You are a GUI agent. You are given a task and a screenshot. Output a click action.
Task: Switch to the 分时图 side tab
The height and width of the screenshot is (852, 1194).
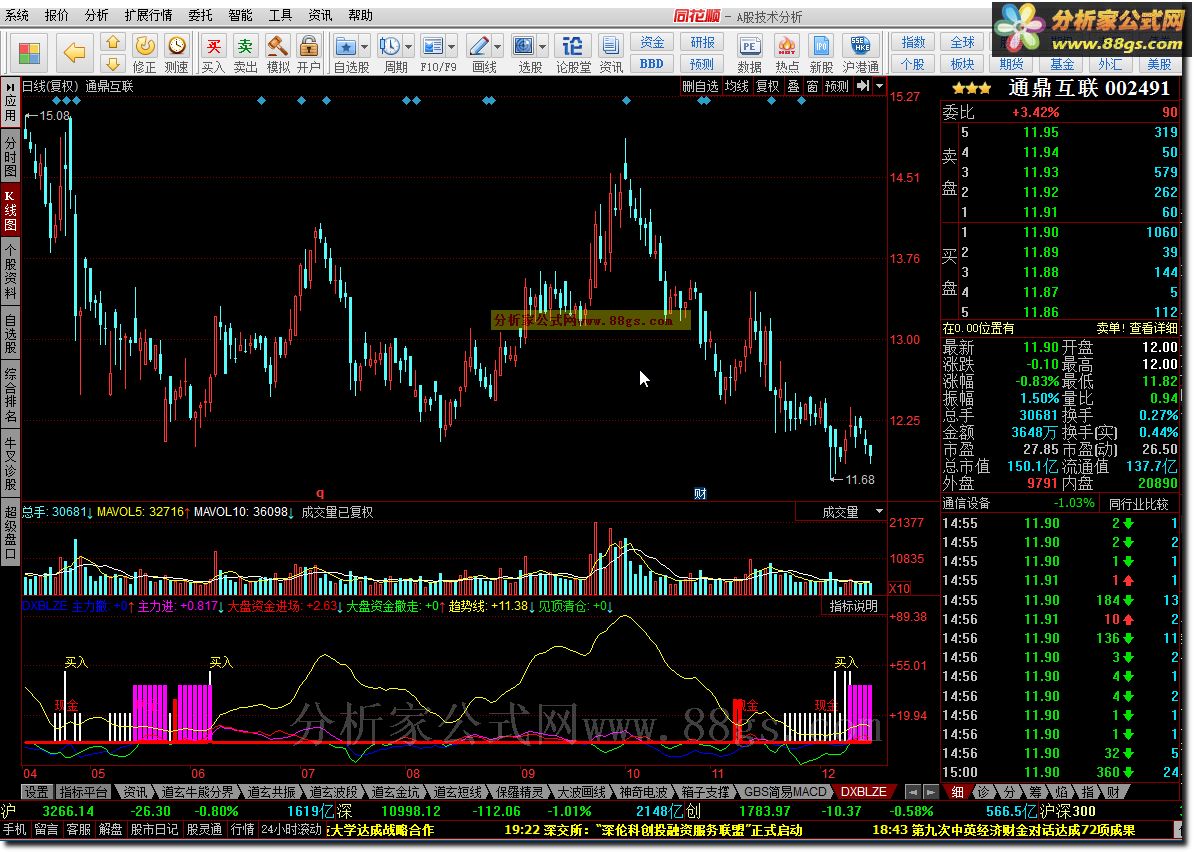[10, 155]
